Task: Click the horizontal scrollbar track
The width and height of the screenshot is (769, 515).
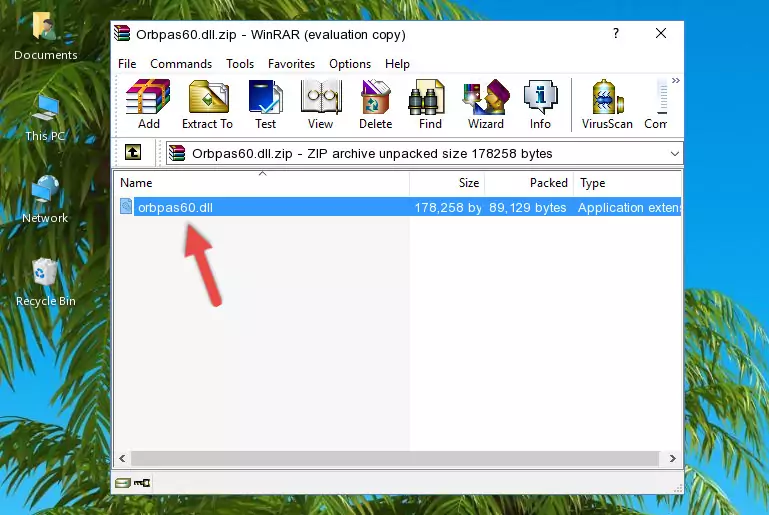Action: click(x=395, y=459)
